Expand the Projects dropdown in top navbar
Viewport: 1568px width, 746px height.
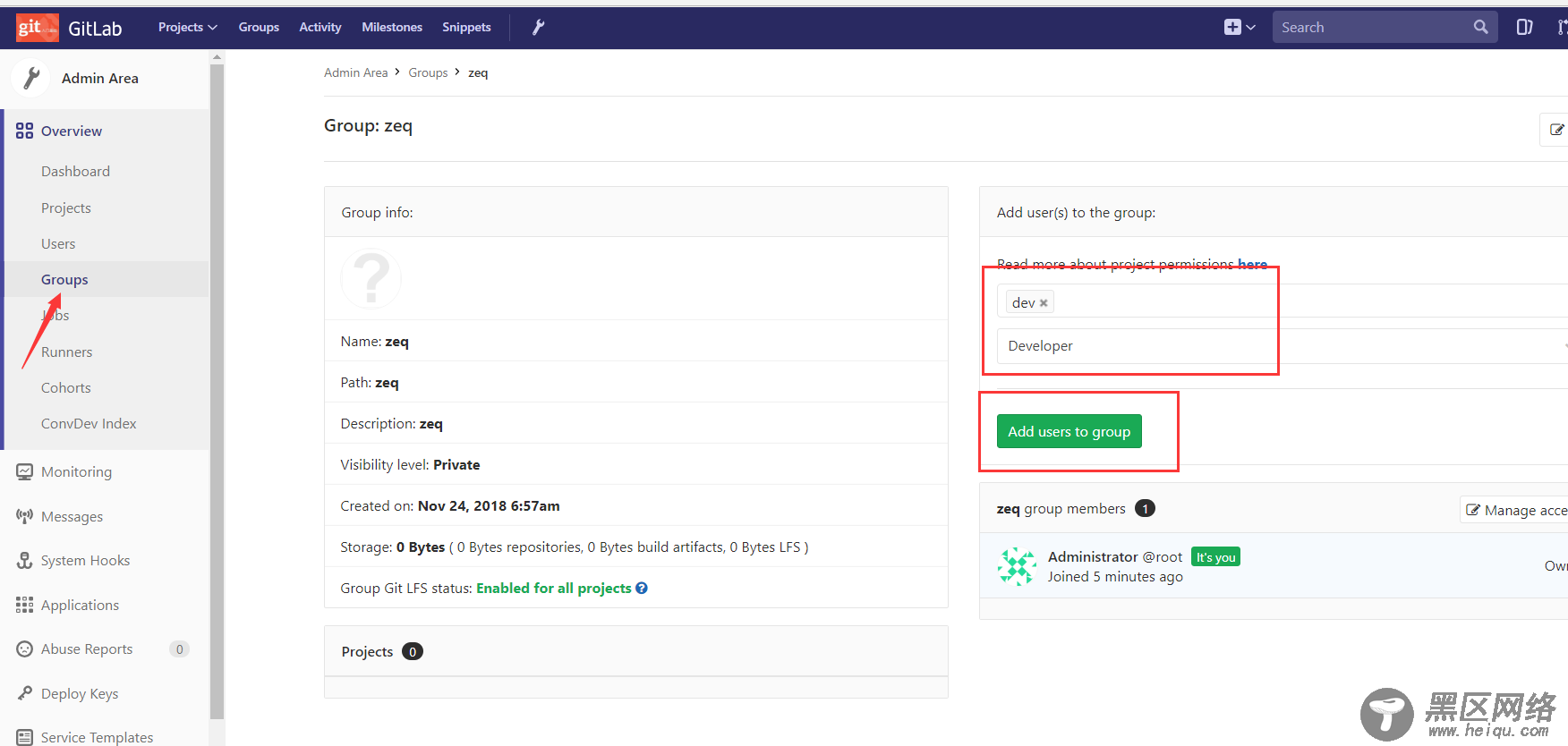coord(188,27)
